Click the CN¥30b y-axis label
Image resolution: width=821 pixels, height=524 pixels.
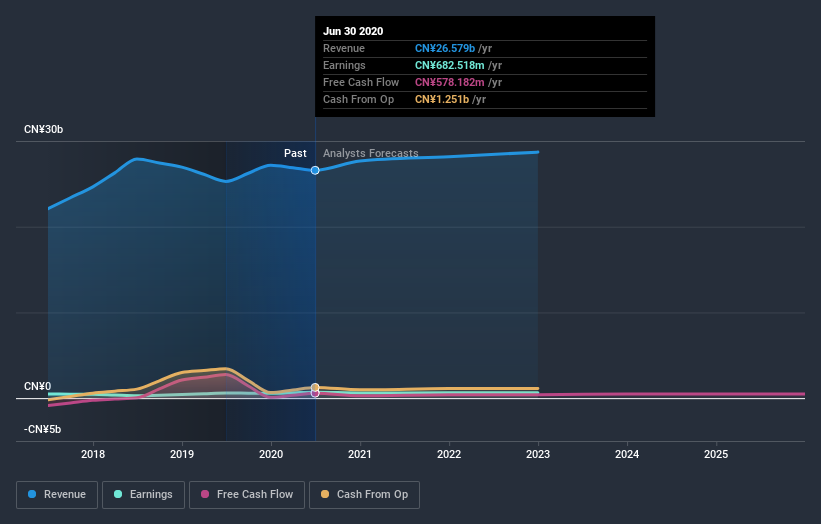[x=43, y=129]
